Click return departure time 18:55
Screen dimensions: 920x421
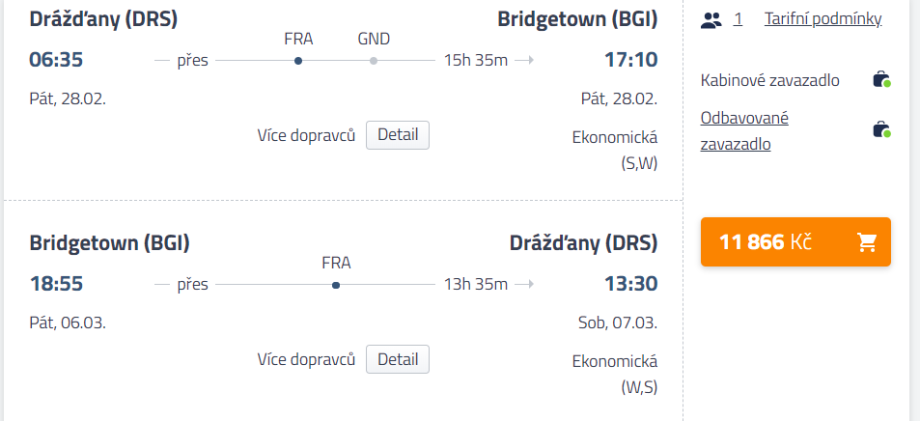[x=56, y=284]
